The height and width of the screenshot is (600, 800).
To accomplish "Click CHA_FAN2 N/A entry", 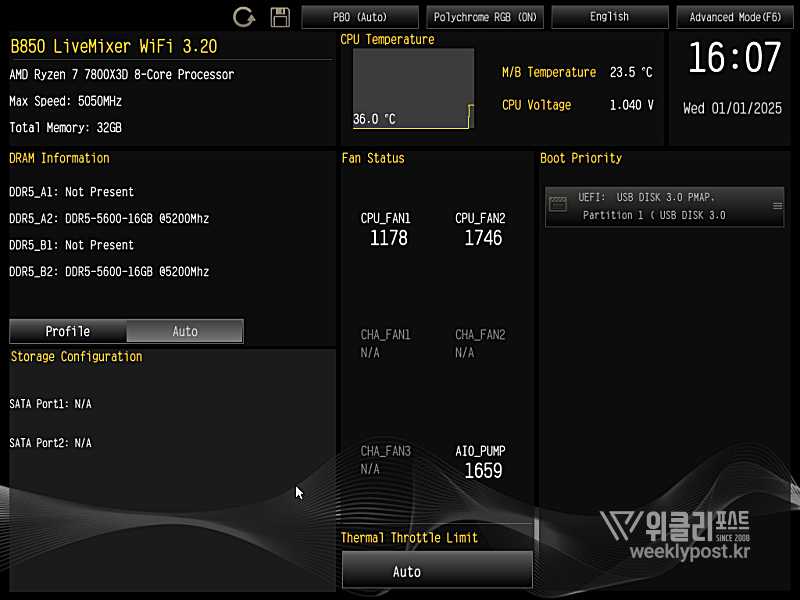I will pyautogui.click(x=480, y=343).
